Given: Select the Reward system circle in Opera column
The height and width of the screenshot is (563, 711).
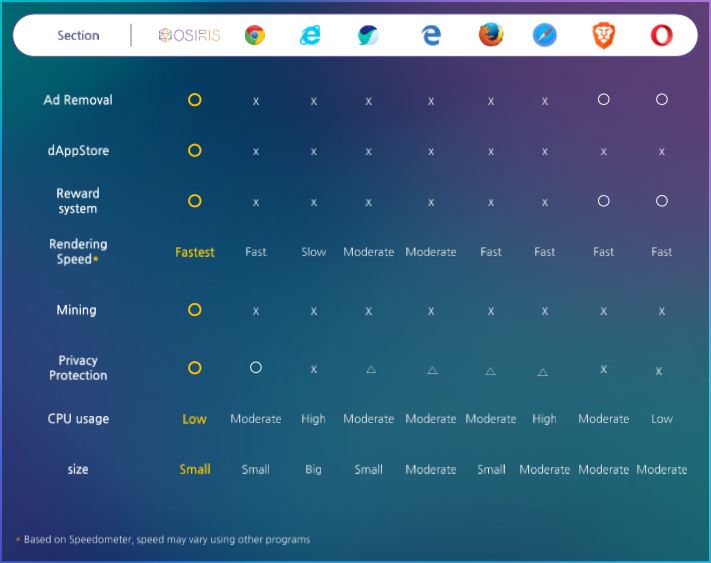Looking at the screenshot, I should [x=662, y=201].
